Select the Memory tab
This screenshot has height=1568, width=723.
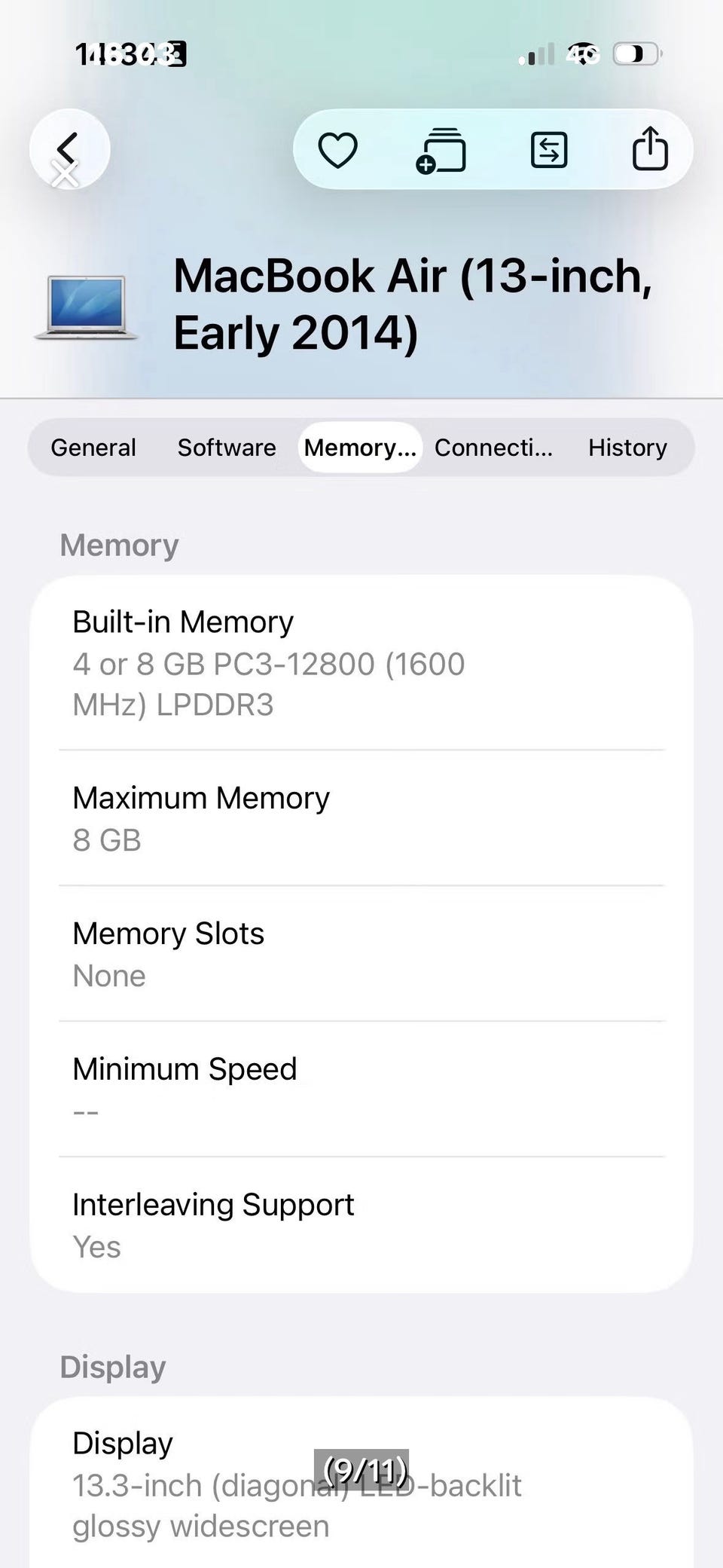tap(360, 448)
